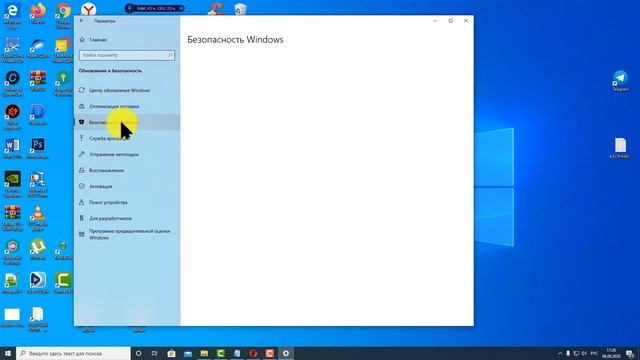Open Camtasia desktop shortcut
Screen dimensions: 640x360
[x=63, y=283]
